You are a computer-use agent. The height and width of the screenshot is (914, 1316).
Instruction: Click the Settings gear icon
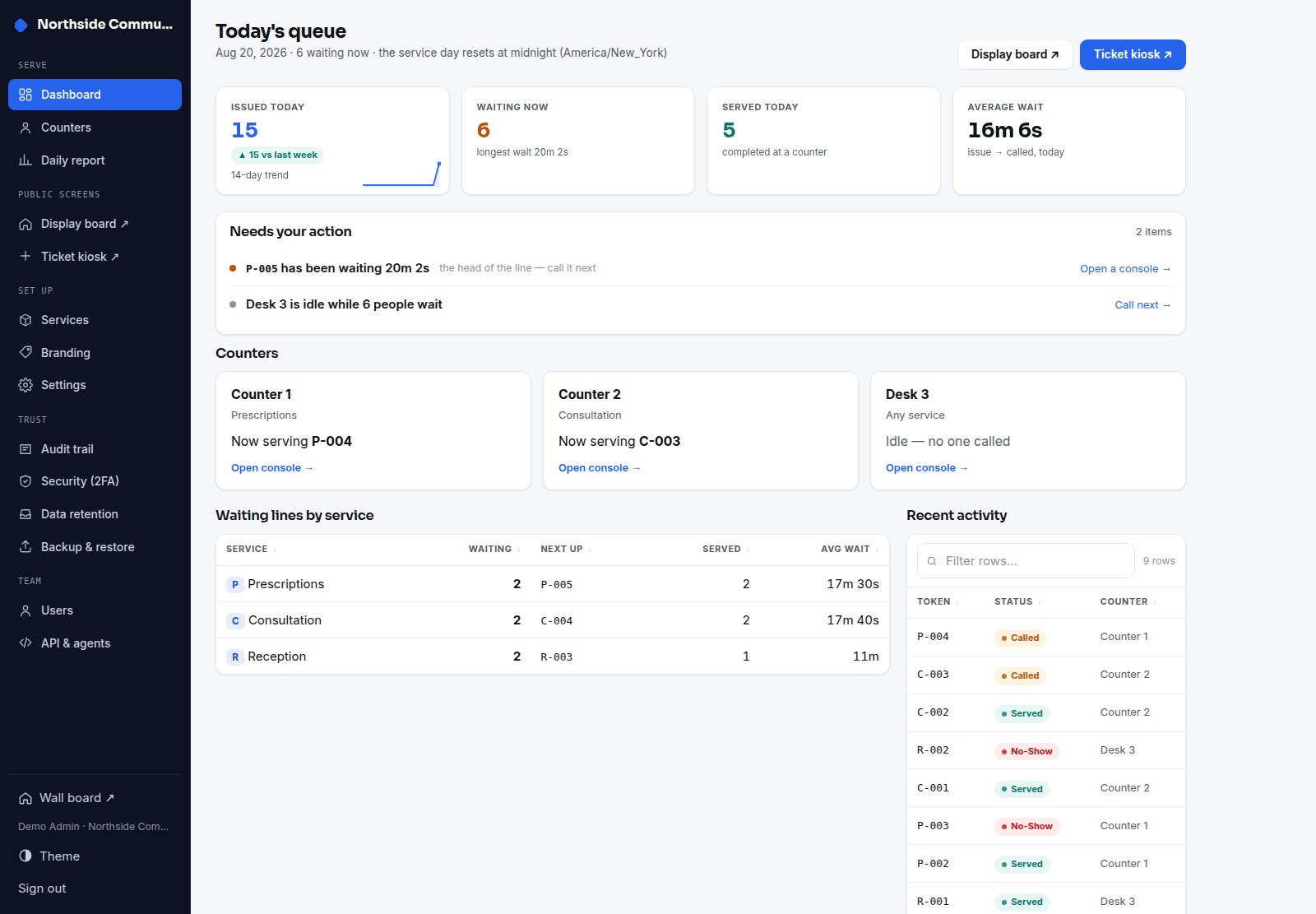click(x=25, y=385)
